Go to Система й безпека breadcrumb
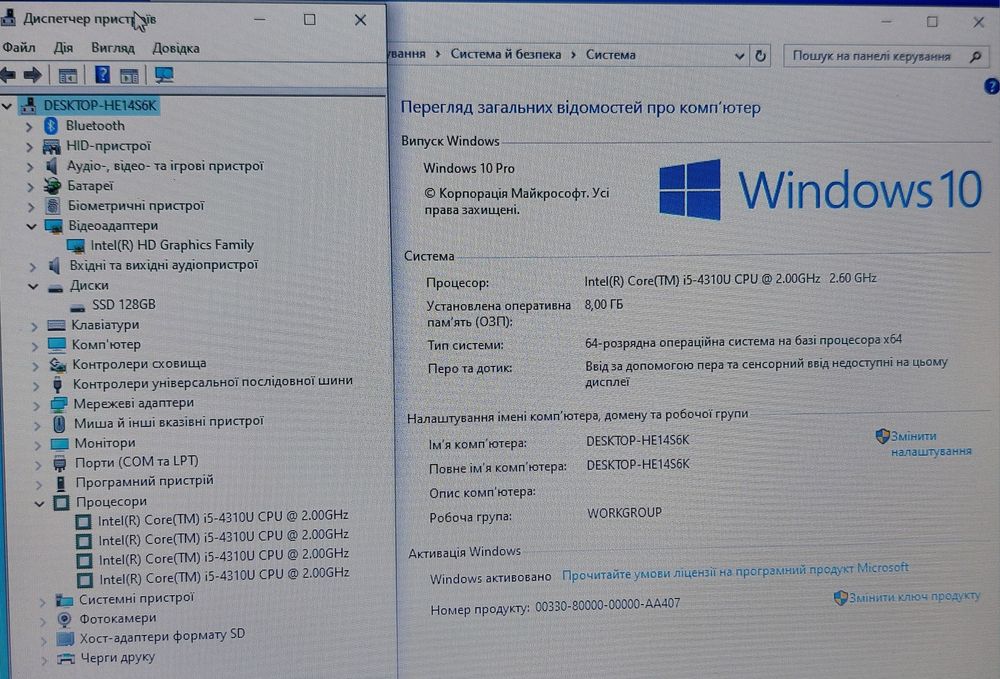 [x=506, y=54]
